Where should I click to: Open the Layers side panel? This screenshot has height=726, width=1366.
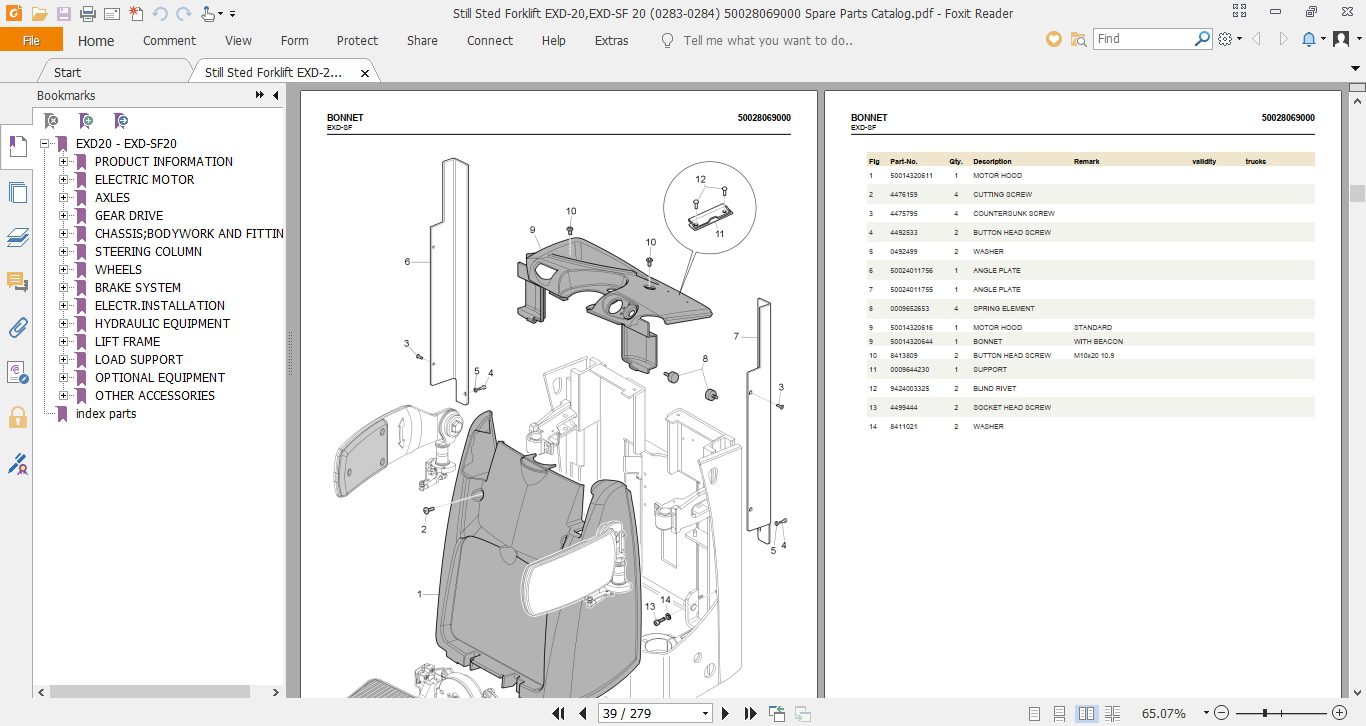click(x=17, y=237)
